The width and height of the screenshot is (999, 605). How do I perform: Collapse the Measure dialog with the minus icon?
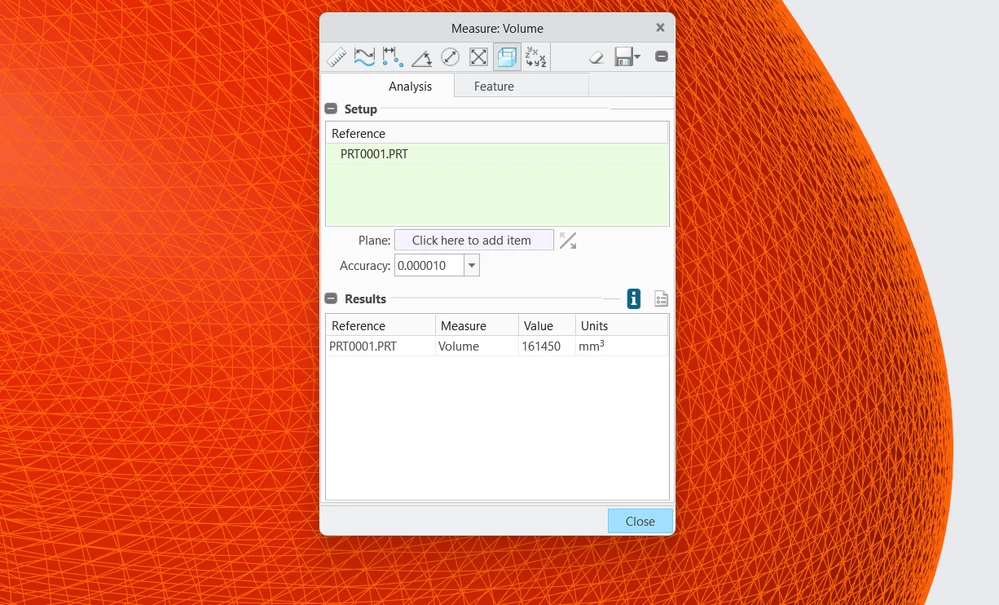pos(661,56)
